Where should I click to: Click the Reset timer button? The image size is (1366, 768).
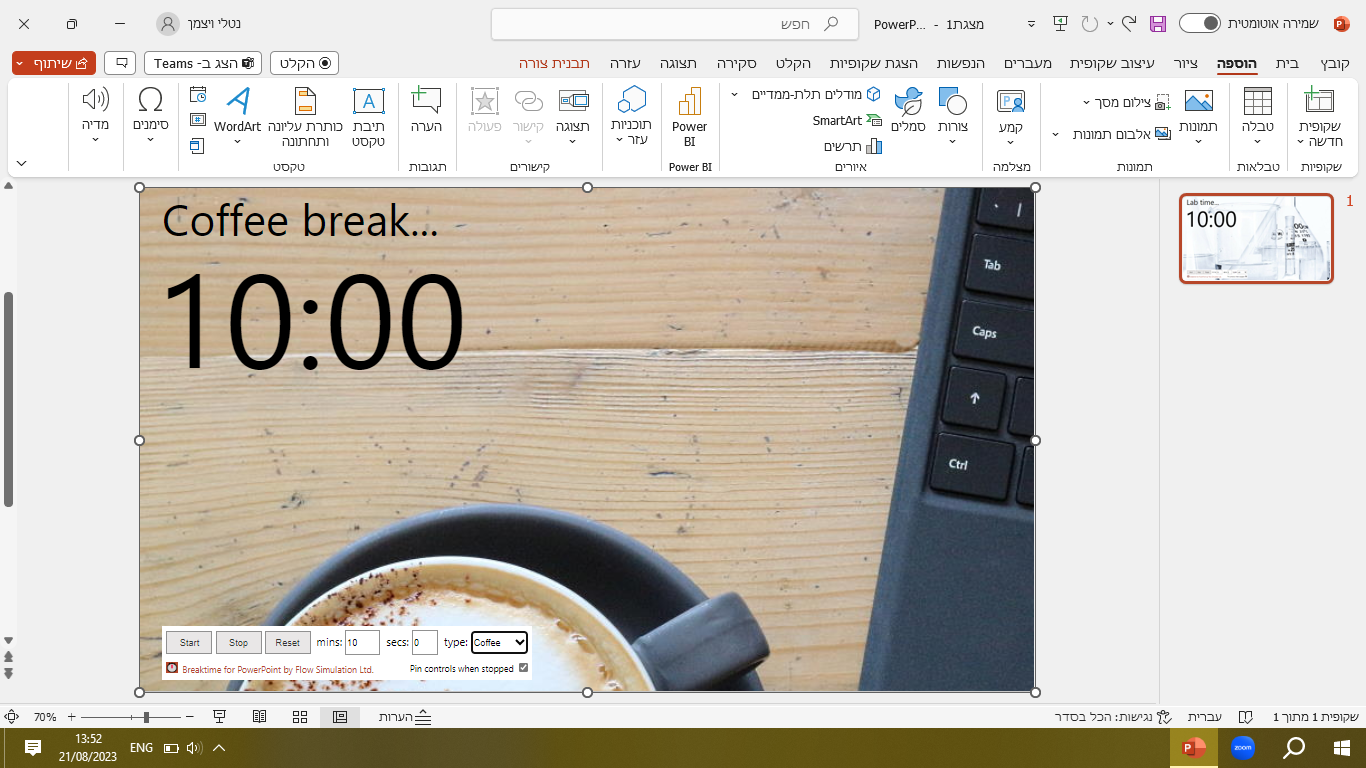coord(287,642)
